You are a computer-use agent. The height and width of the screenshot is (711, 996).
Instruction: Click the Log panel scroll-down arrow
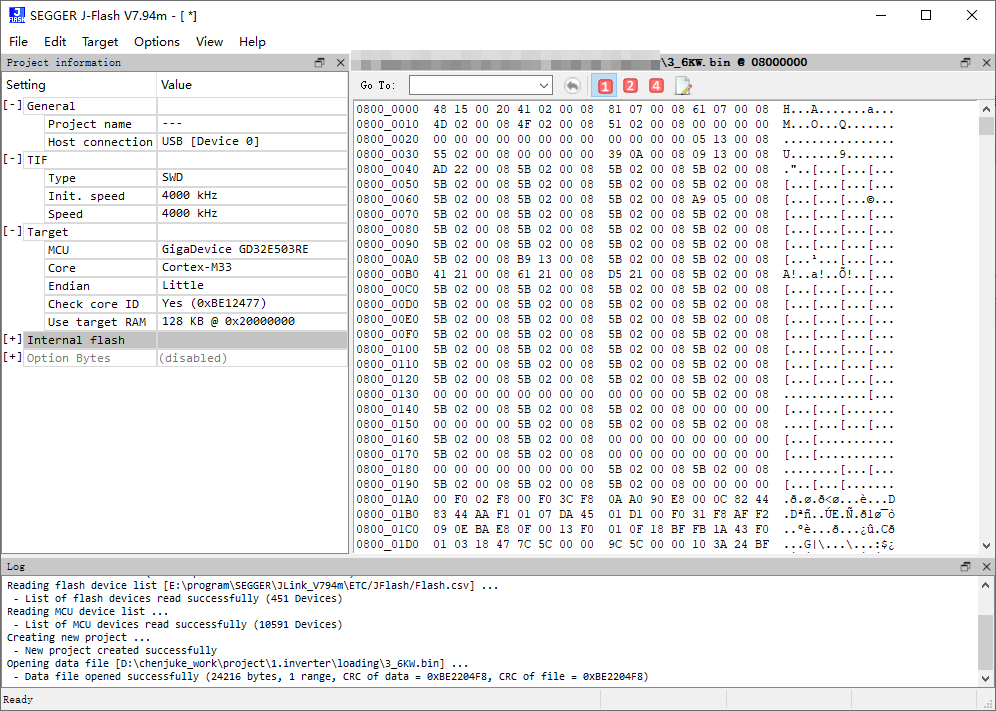click(x=986, y=678)
